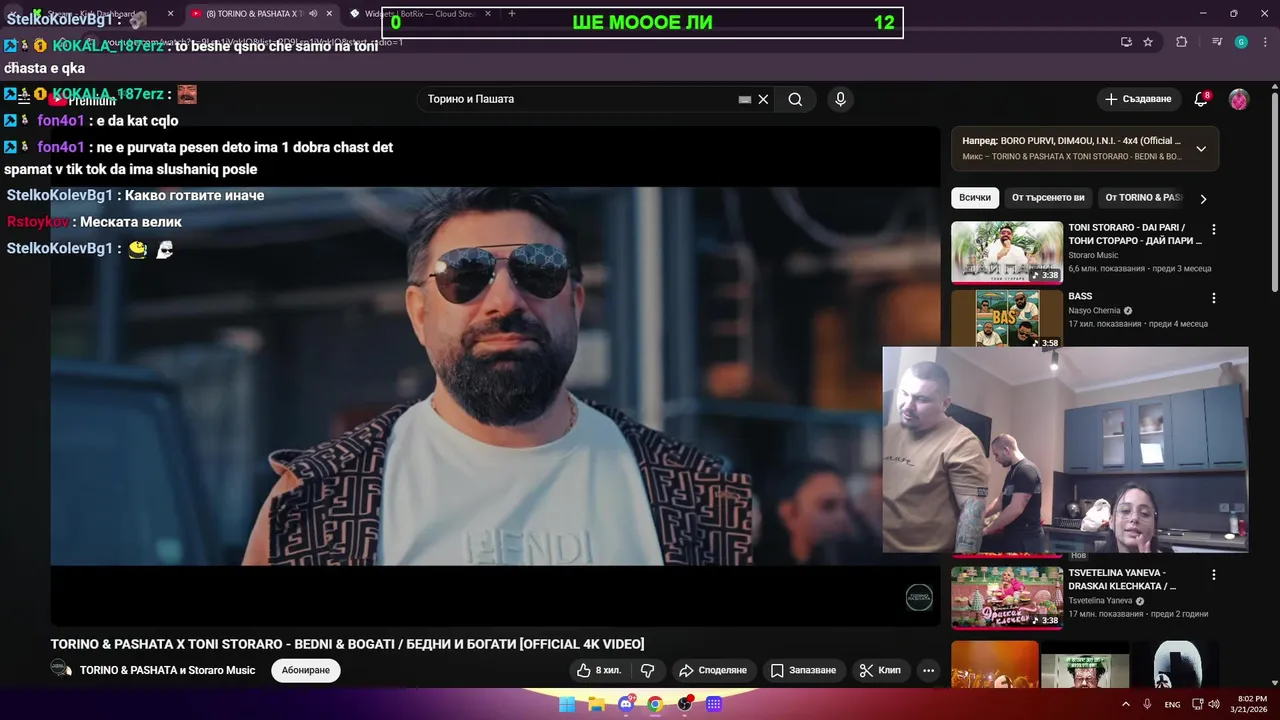Screen dimensions: 1280x720
Task: Start voice search with the microphone icon
Action: (x=840, y=99)
